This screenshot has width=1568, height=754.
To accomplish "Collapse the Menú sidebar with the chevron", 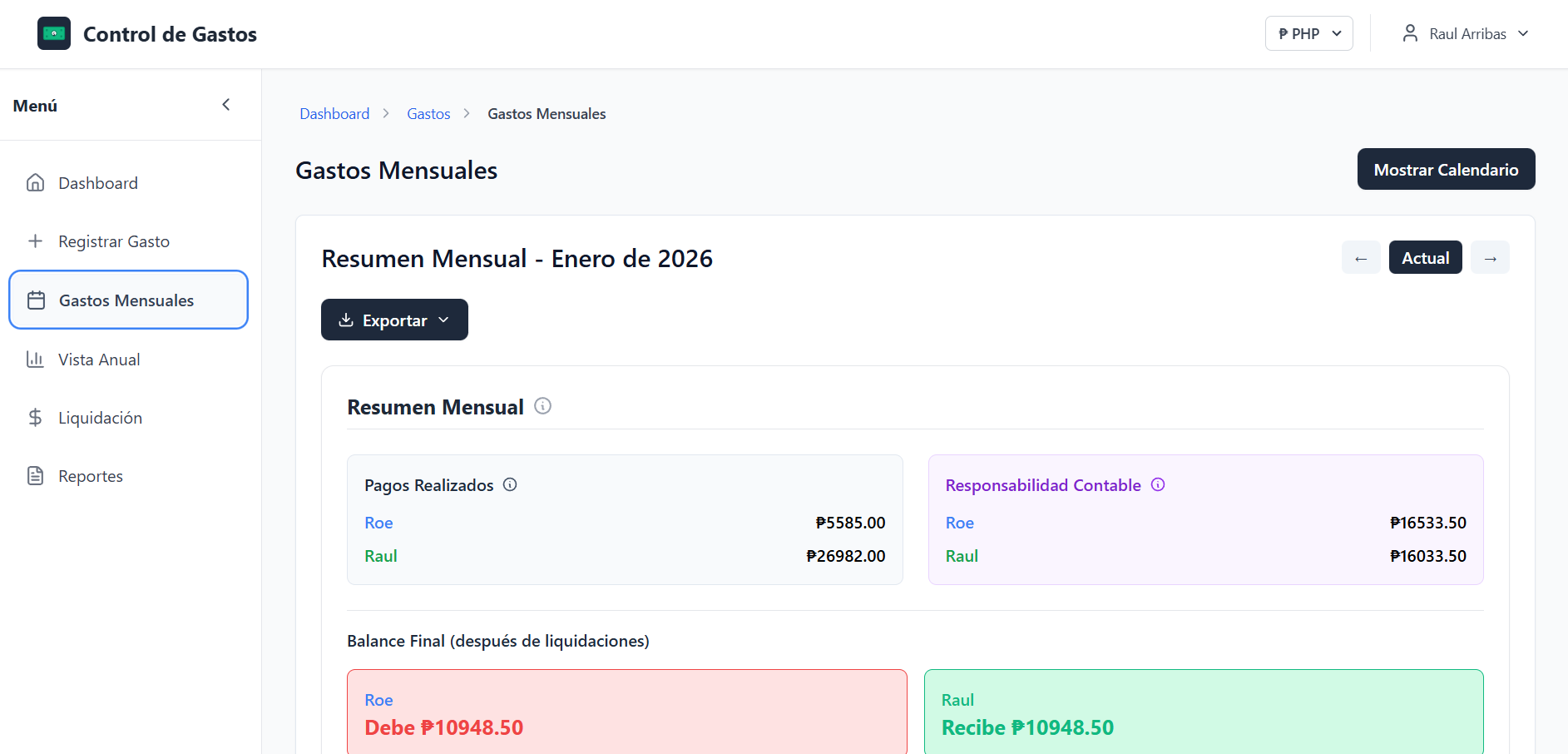I will pyautogui.click(x=225, y=105).
